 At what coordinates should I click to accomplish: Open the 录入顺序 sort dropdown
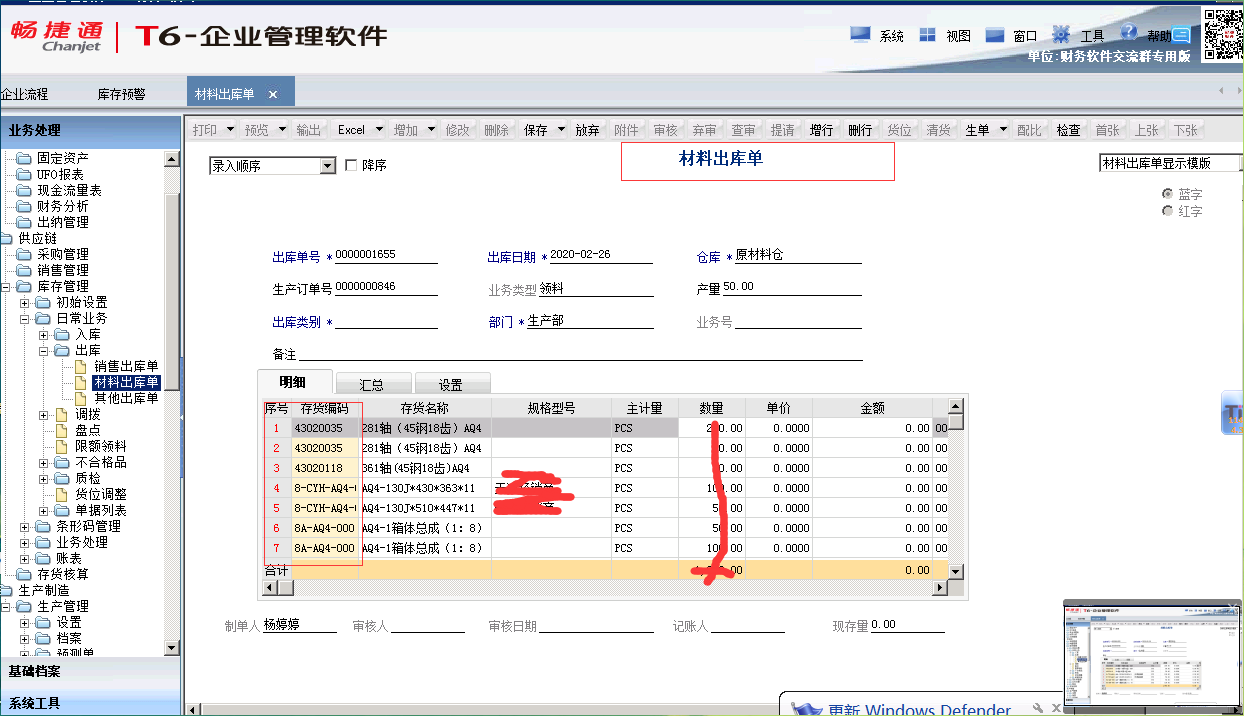[327, 166]
